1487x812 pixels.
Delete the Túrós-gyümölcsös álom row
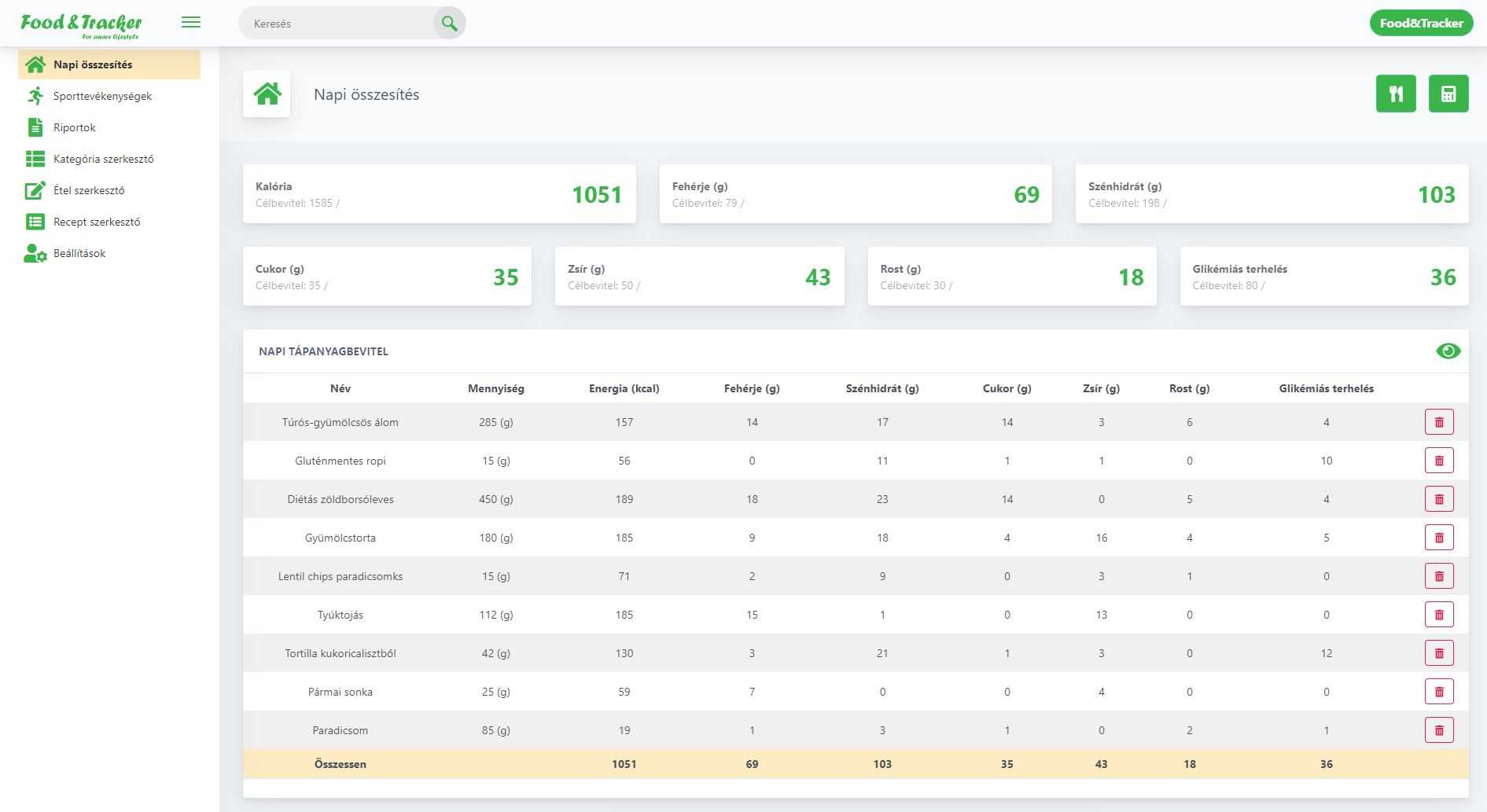(1439, 422)
